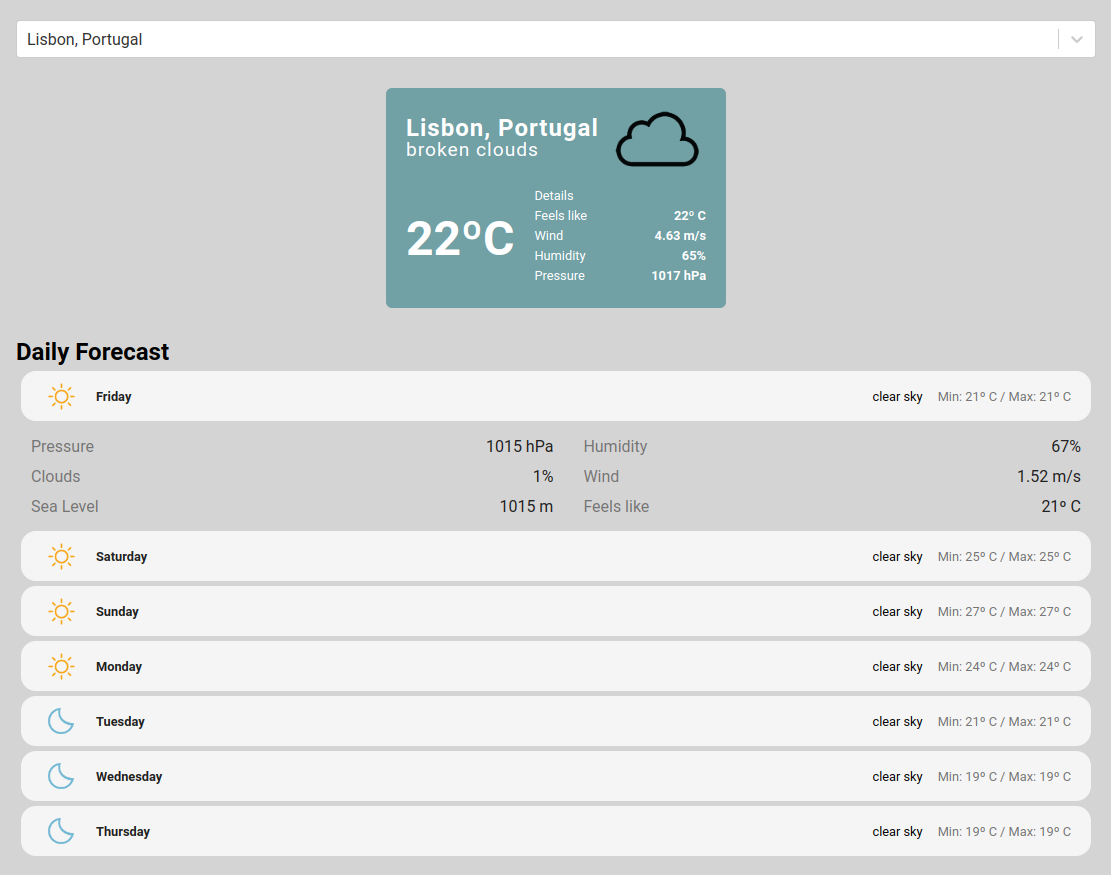Click the moon icon for Thursday
1111x875 pixels.
click(62, 831)
